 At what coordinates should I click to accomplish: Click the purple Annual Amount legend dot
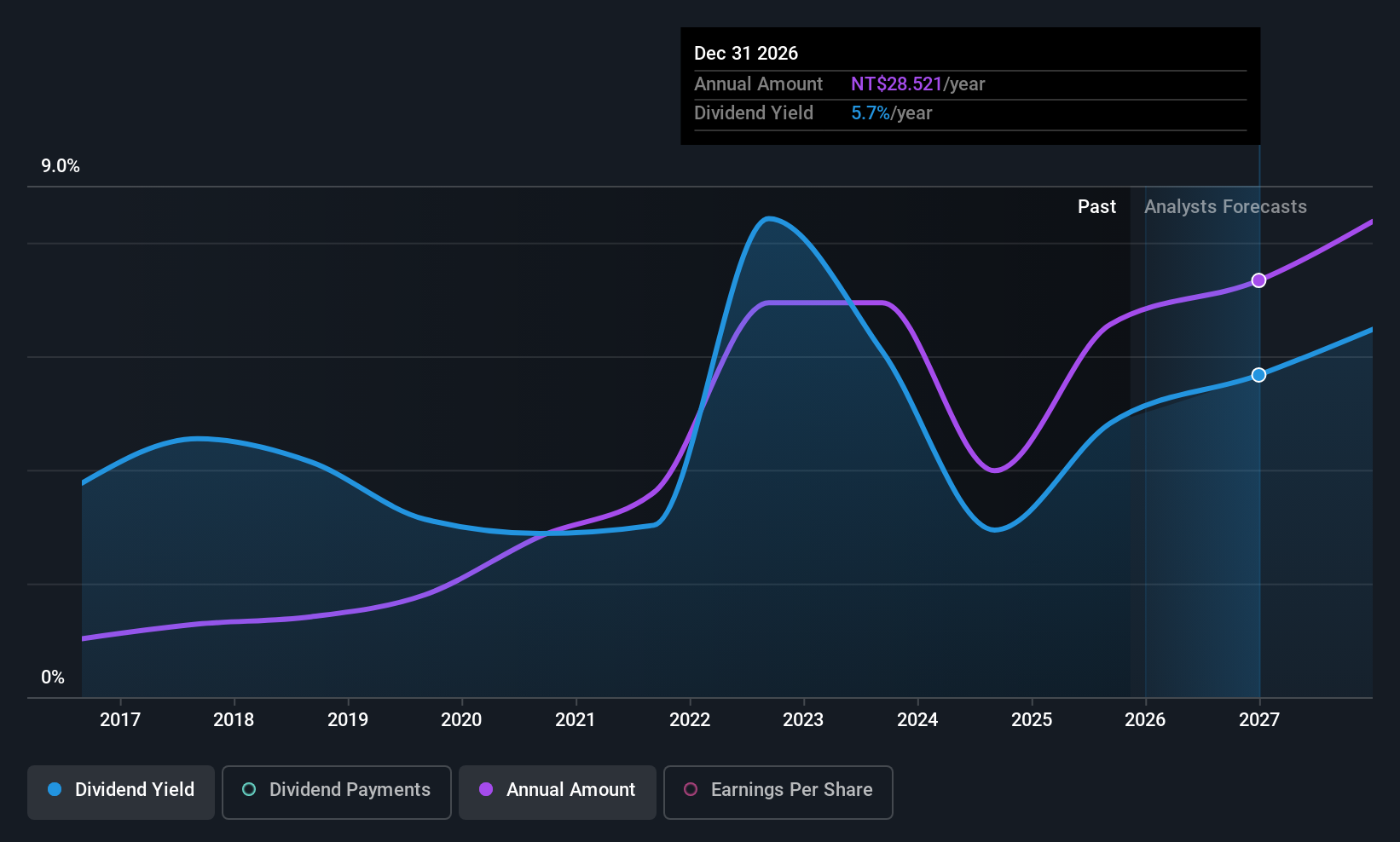point(486,790)
